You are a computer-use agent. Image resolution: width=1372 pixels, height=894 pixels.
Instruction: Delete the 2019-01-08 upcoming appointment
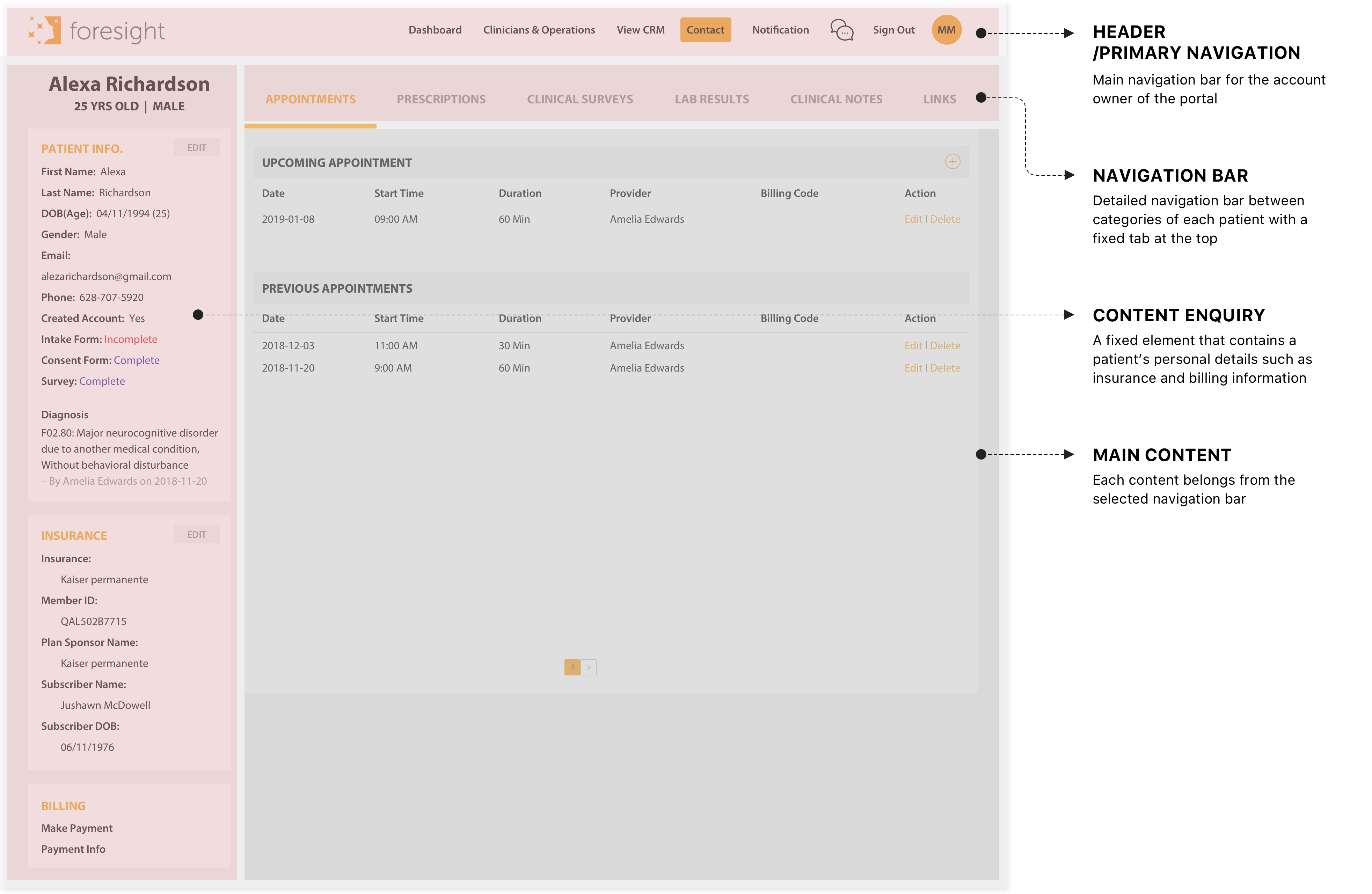pyautogui.click(x=946, y=219)
